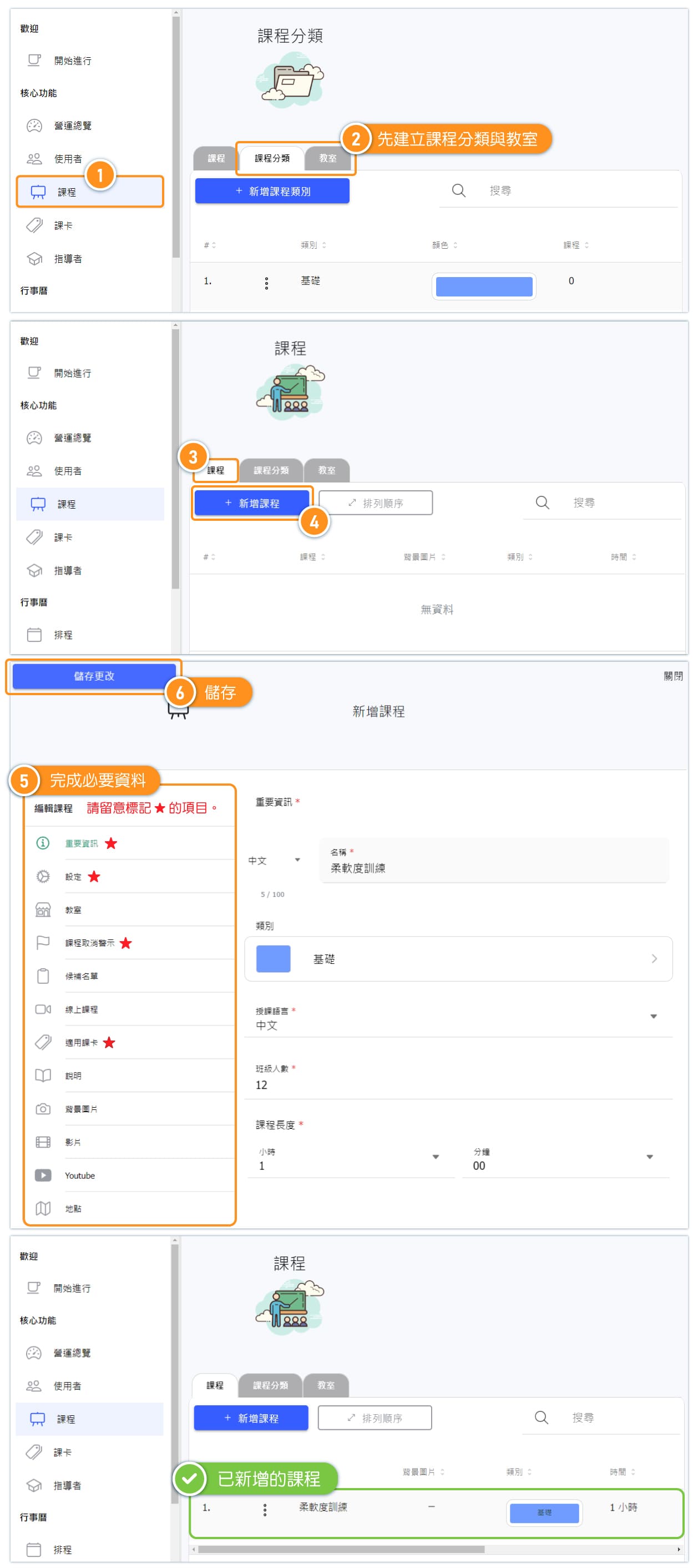Select 說明 in the 編輯課程 menu
The width and height of the screenshot is (698, 1568).
click(x=74, y=1076)
